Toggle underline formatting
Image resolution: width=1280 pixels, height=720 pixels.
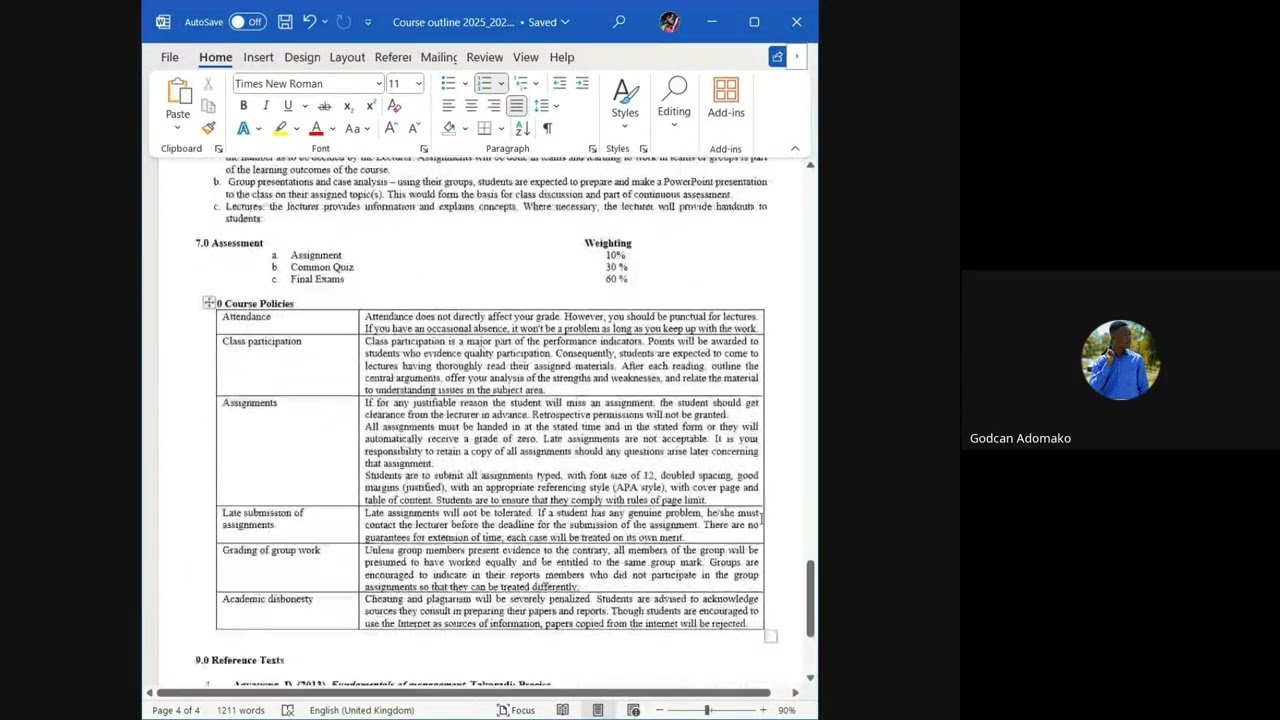(288, 106)
